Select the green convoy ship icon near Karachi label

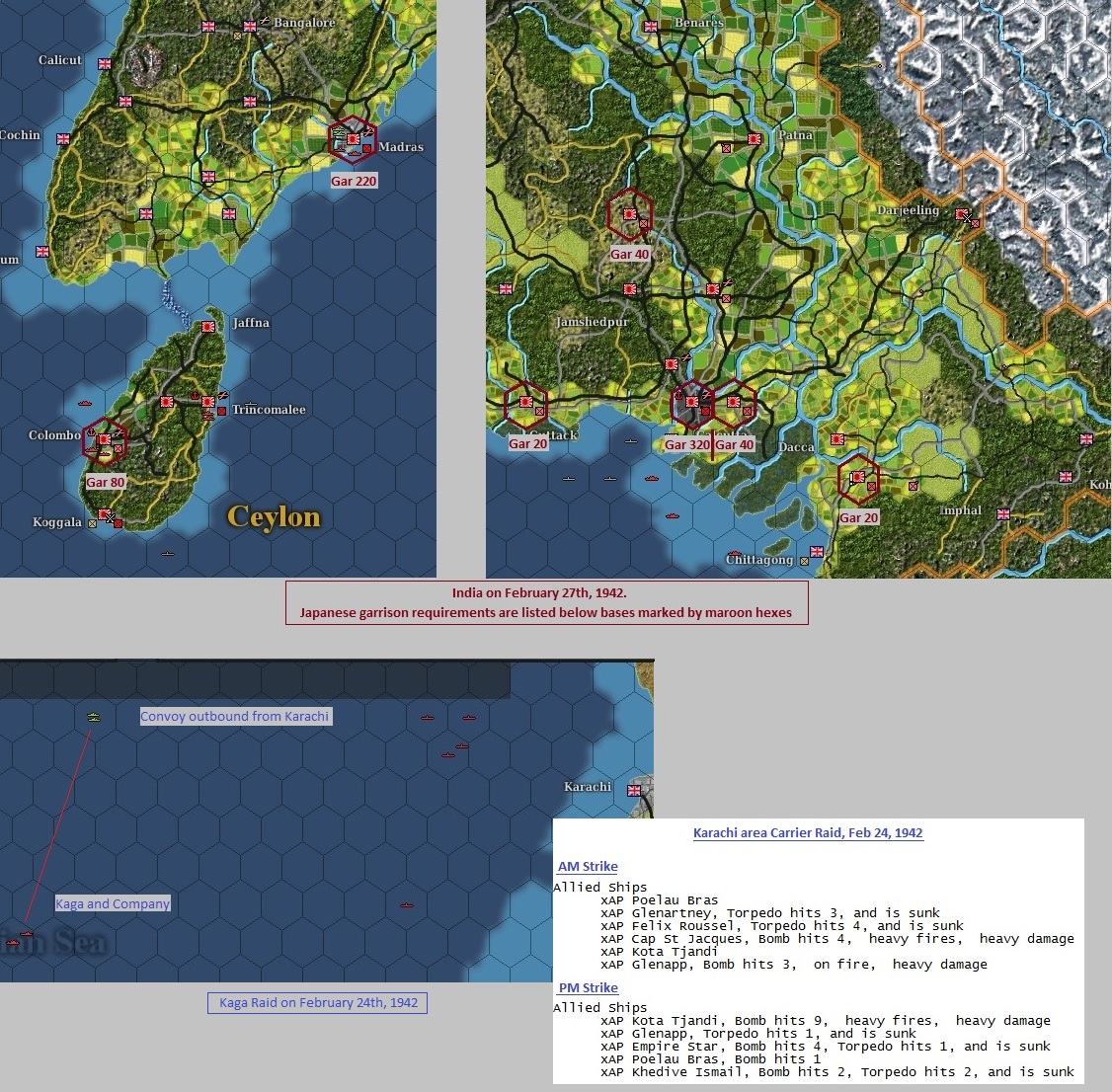[93, 717]
